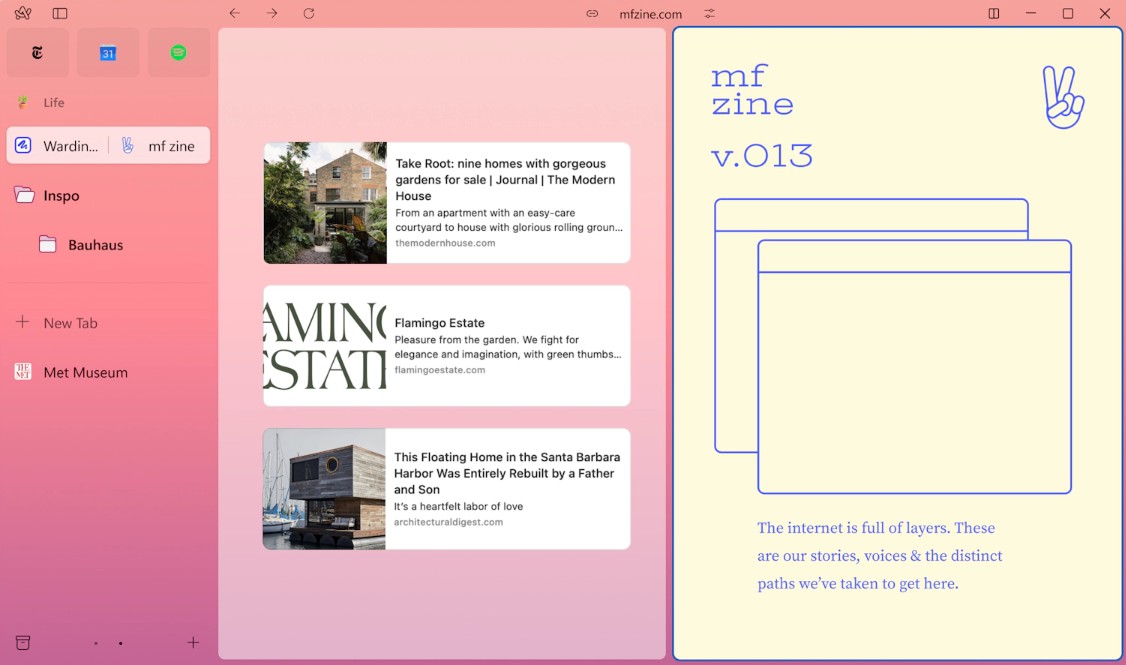Viewport: 1126px width, 665px height.
Task: Expand the Inspo folder
Action: [x=108, y=195]
